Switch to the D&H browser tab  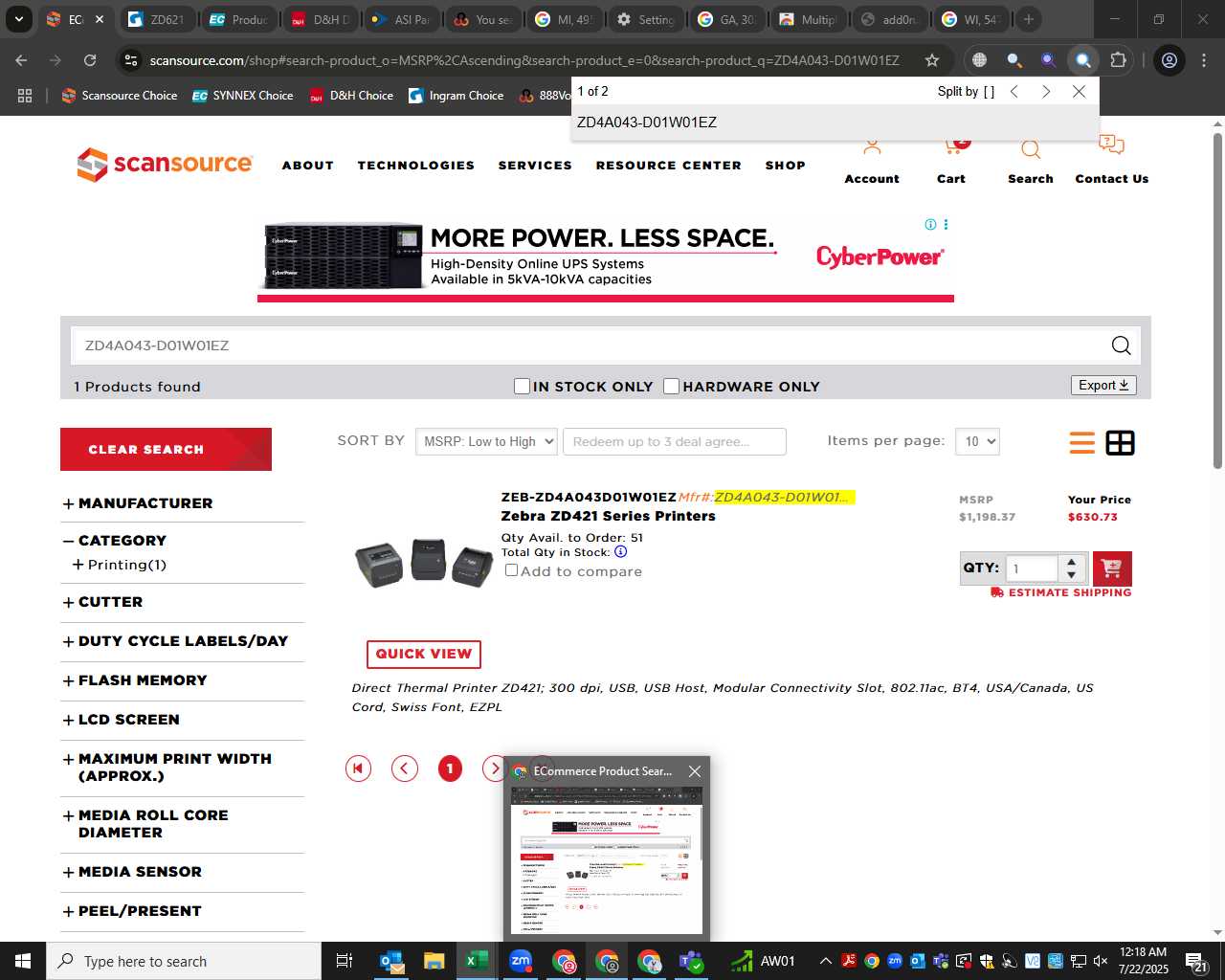322,19
